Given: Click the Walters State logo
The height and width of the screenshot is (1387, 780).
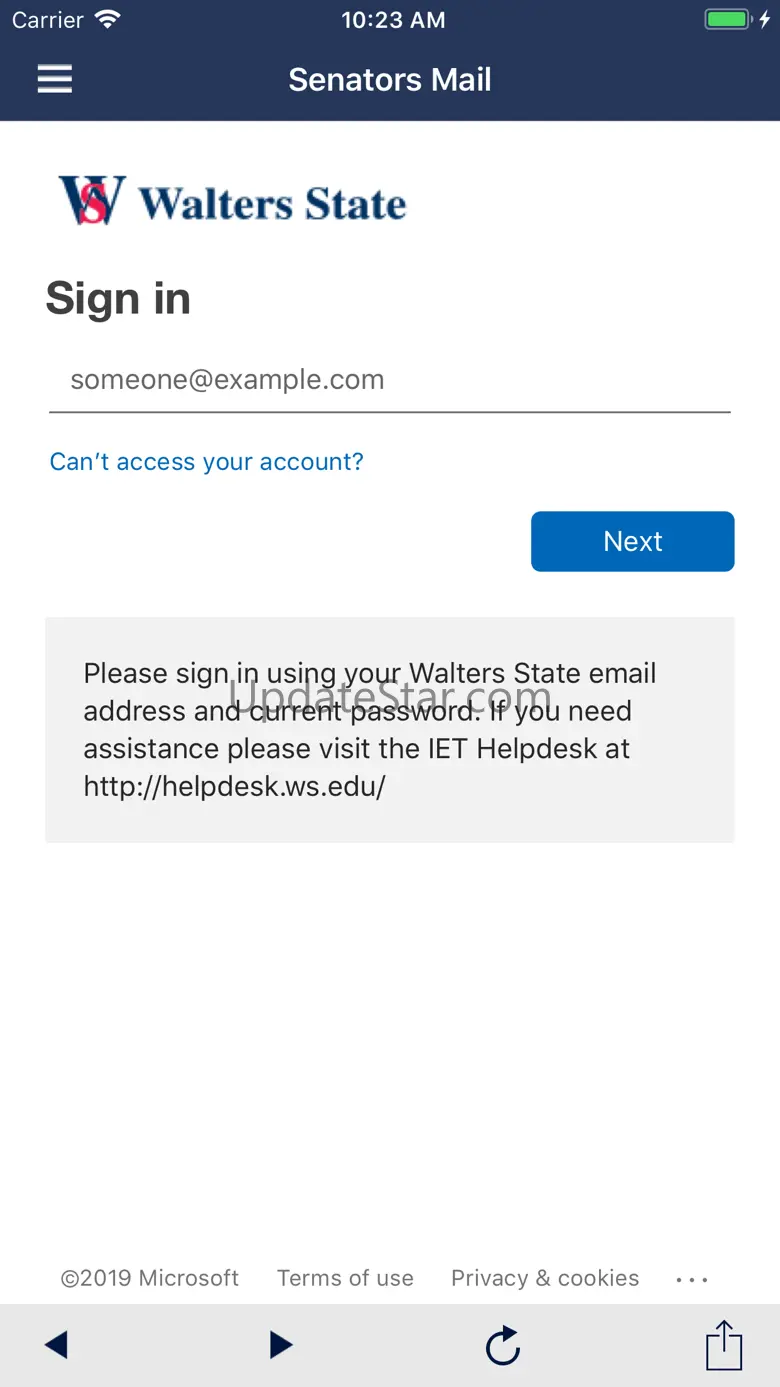Looking at the screenshot, I should tap(233, 200).
